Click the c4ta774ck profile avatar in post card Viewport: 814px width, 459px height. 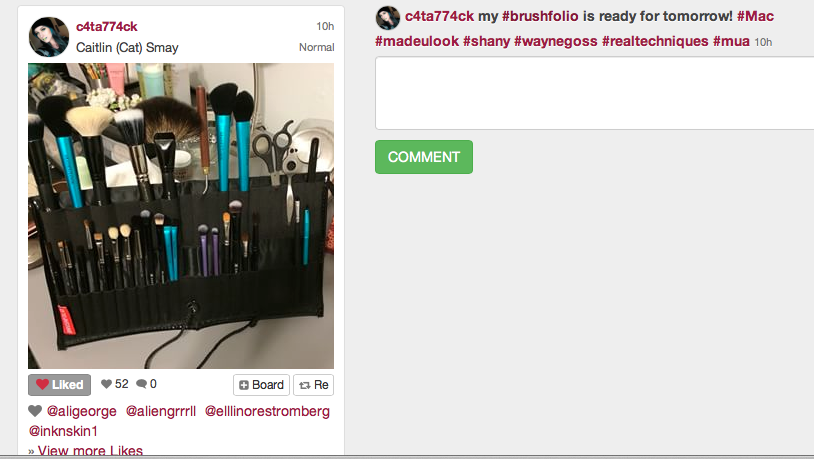(x=49, y=37)
